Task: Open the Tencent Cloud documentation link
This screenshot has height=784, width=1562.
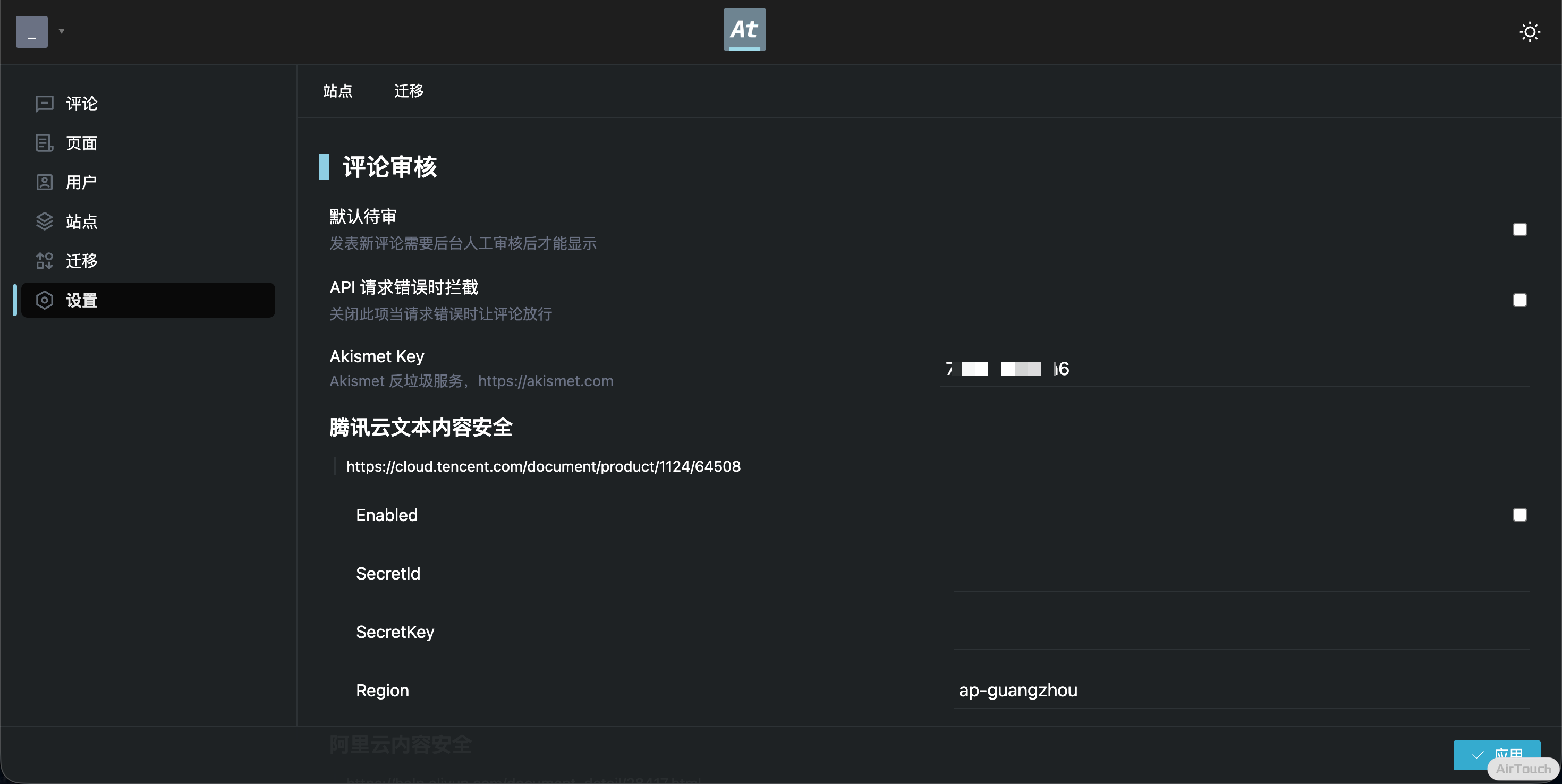Action: coord(544,466)
